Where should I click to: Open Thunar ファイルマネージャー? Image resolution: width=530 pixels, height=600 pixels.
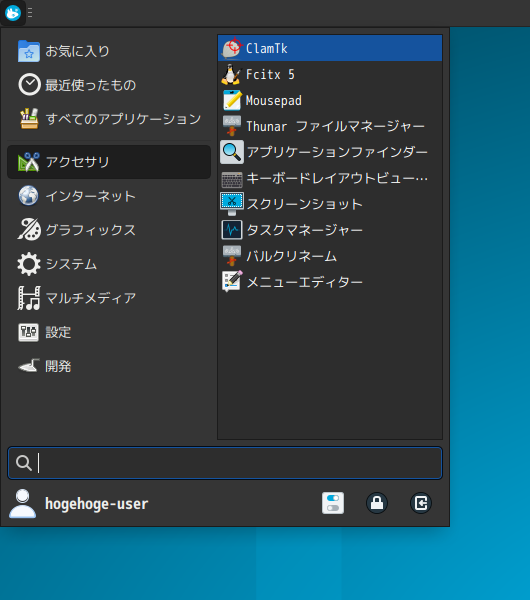[x=329, y=126]
